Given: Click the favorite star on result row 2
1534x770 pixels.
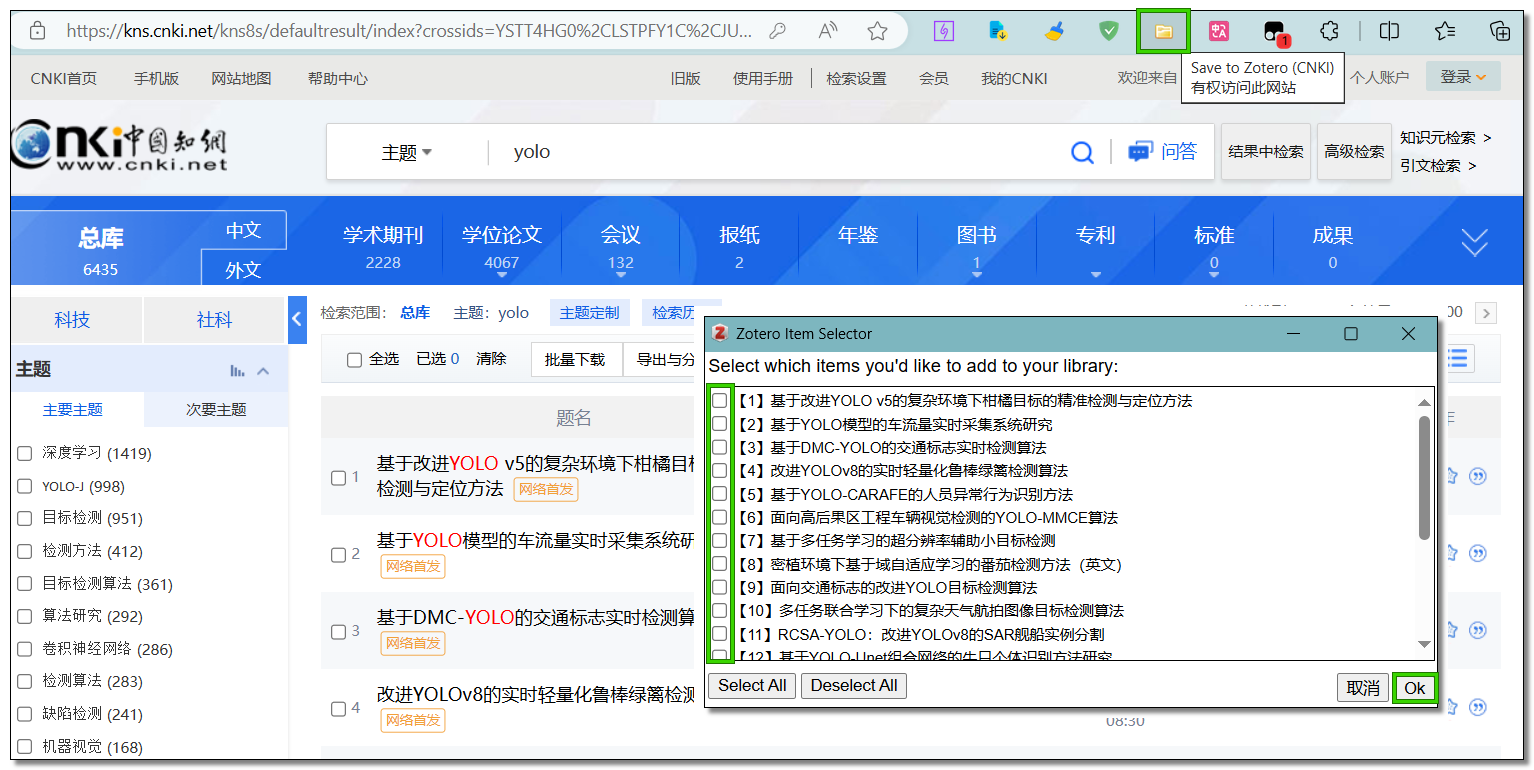Looking at the screenshot, I should [x=1451, y=553].
